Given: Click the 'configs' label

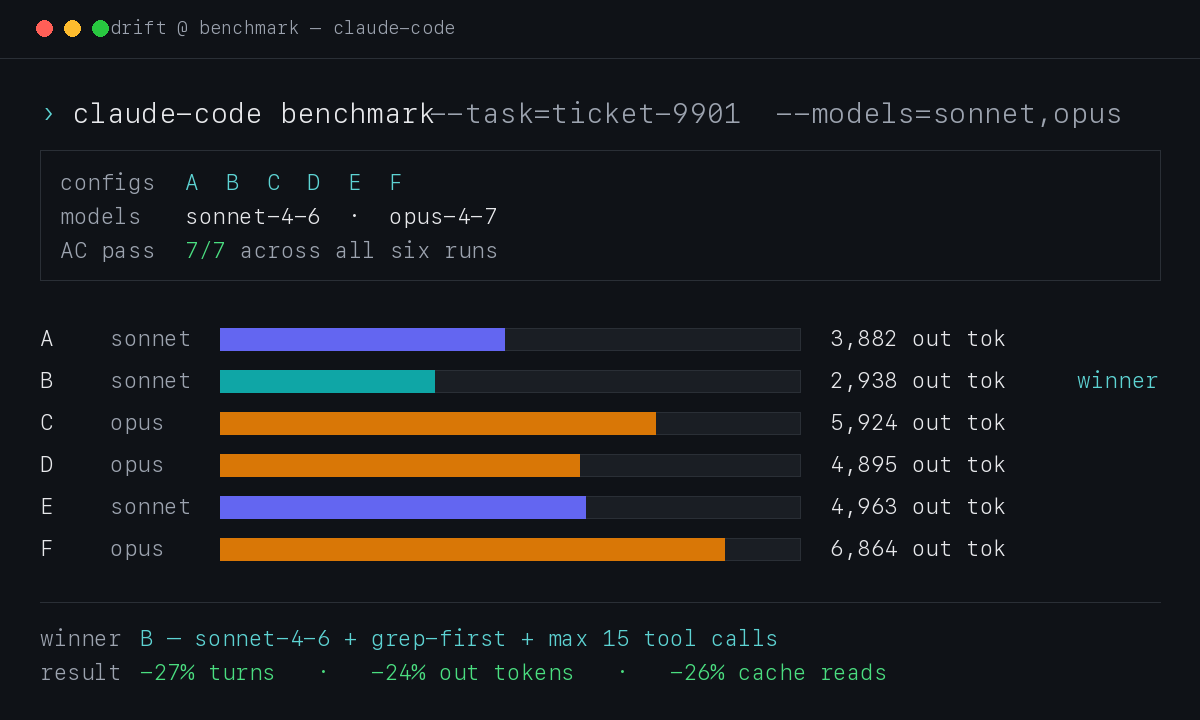Looking at the screenshot, I should tap(108, 183).
